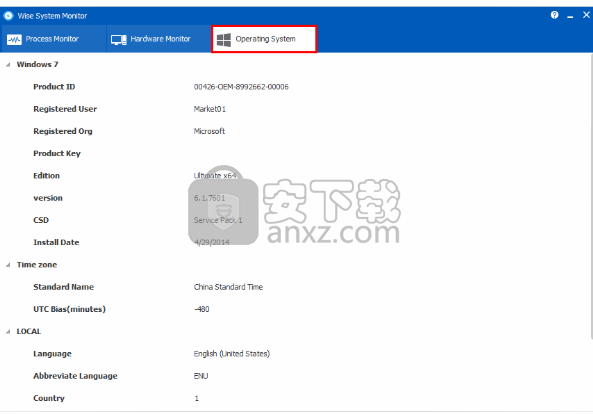Minimize the Wise System Monitor window

click(x=570, y=16)
